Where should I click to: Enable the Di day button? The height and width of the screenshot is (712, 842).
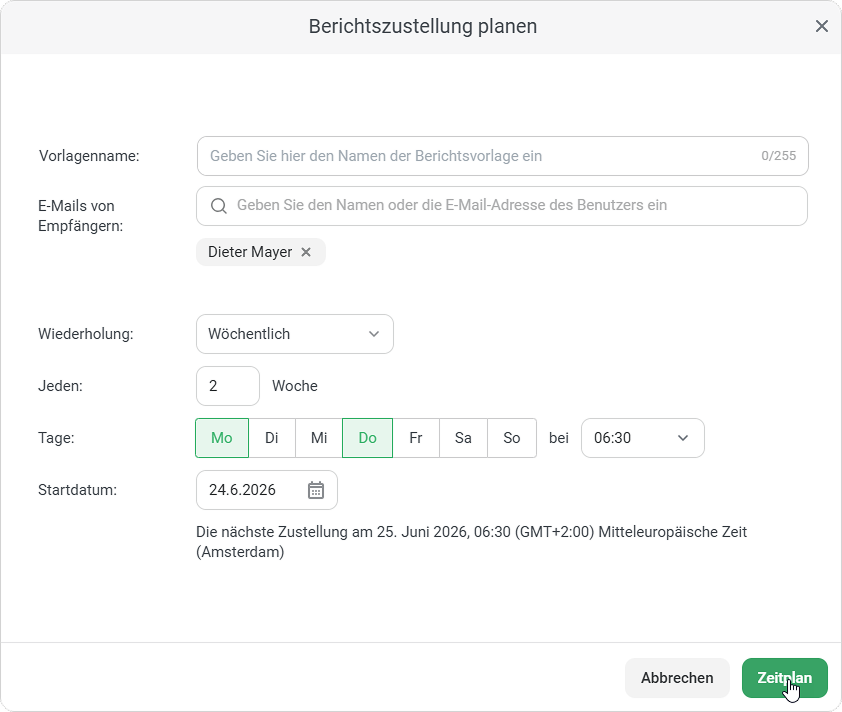(272, 438)
